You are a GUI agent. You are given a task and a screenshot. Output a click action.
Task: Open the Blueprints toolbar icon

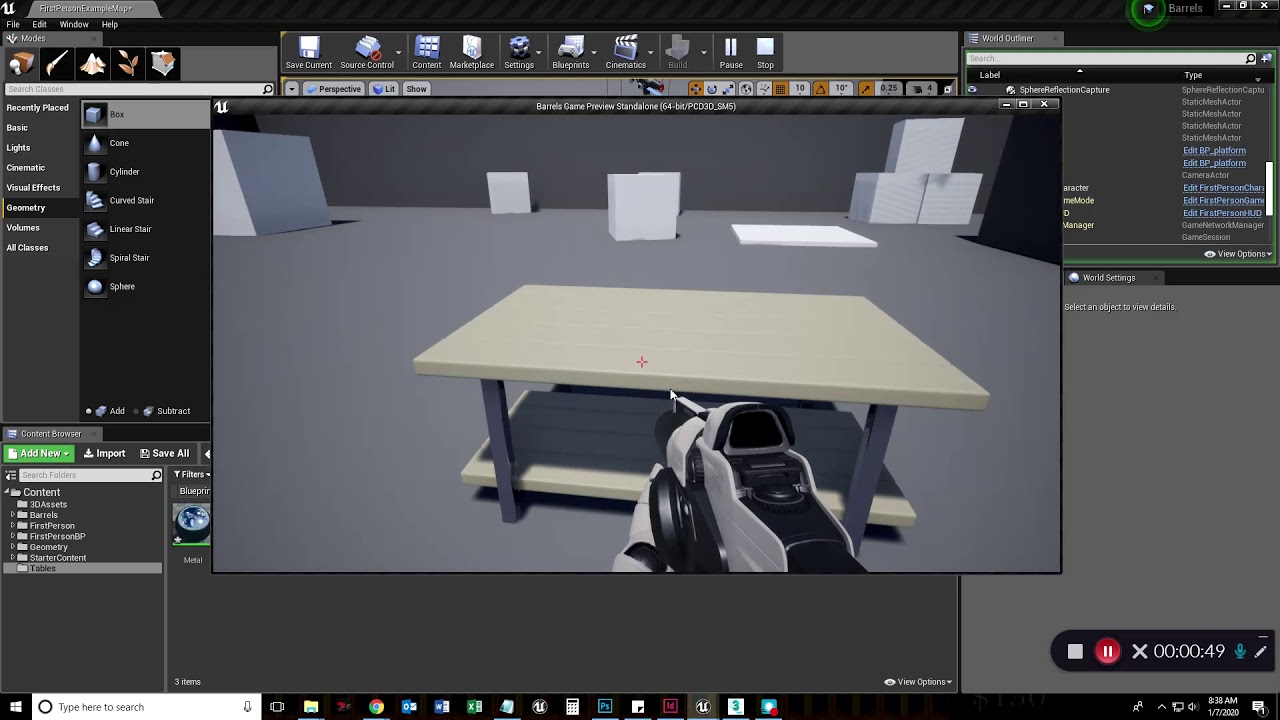(571, 53)
